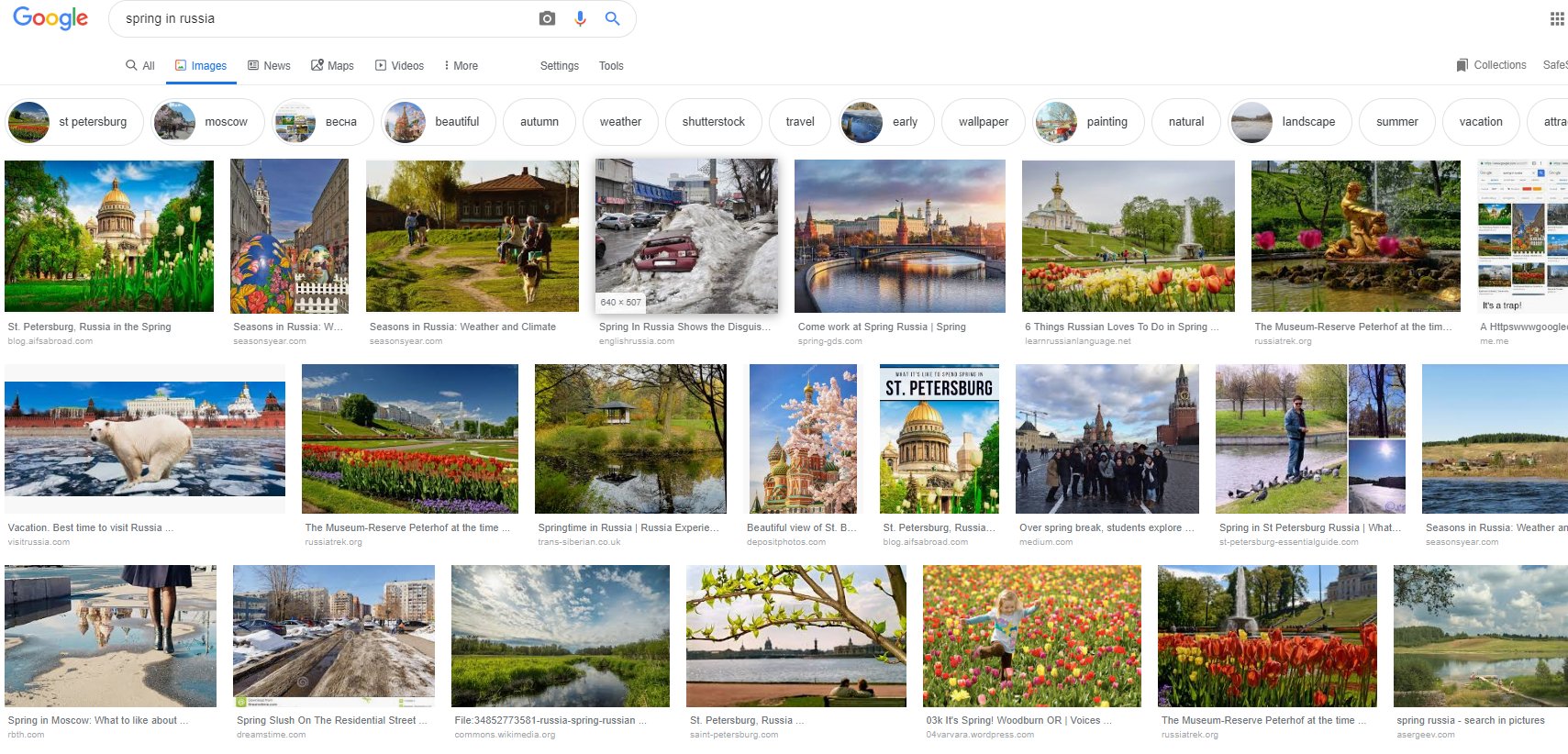Open the More menu
Image resolution: width=1568 pixels, height=754 pixels.
tap(461, 66)
